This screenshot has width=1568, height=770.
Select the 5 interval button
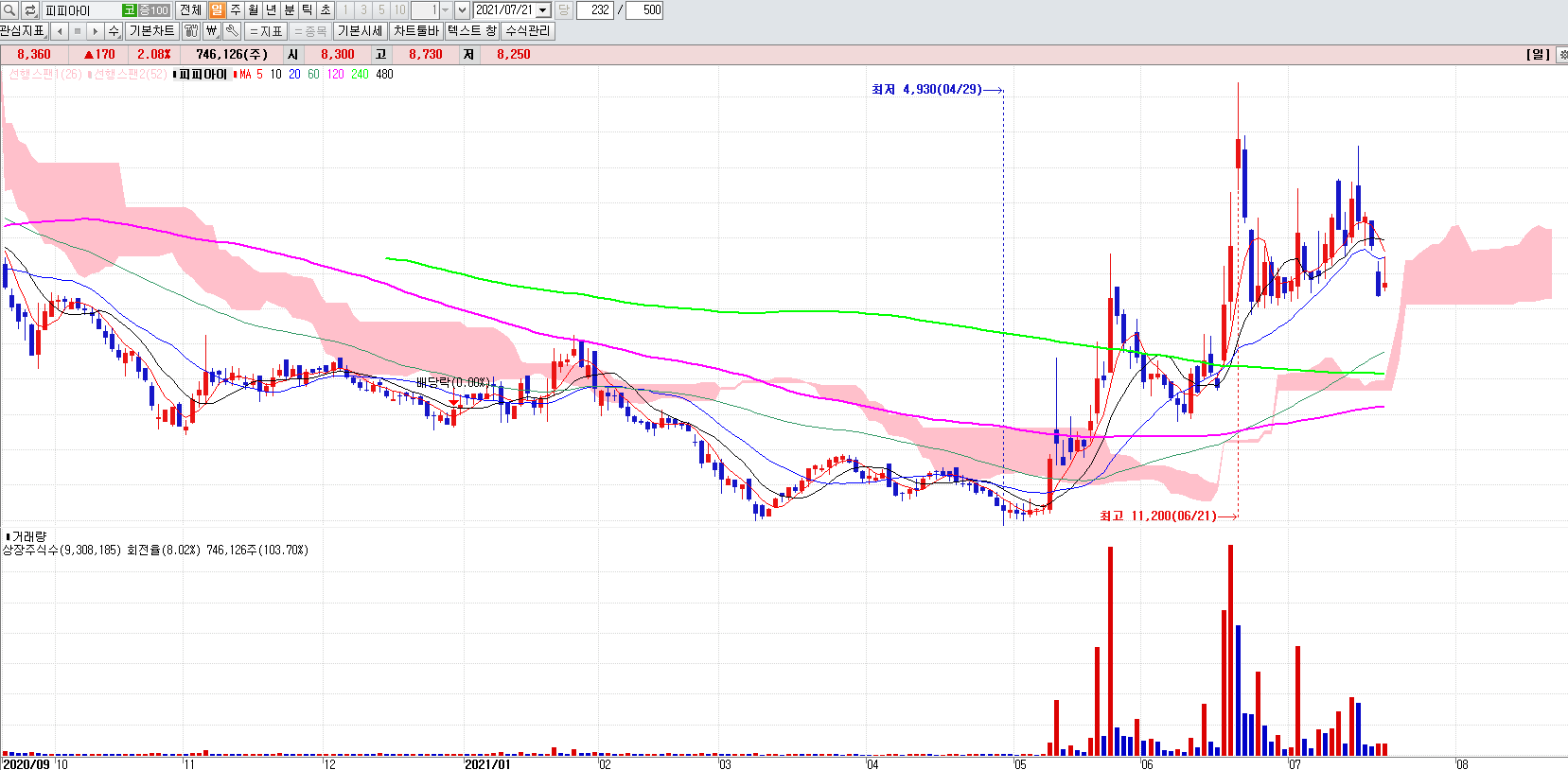pos(381,9)
